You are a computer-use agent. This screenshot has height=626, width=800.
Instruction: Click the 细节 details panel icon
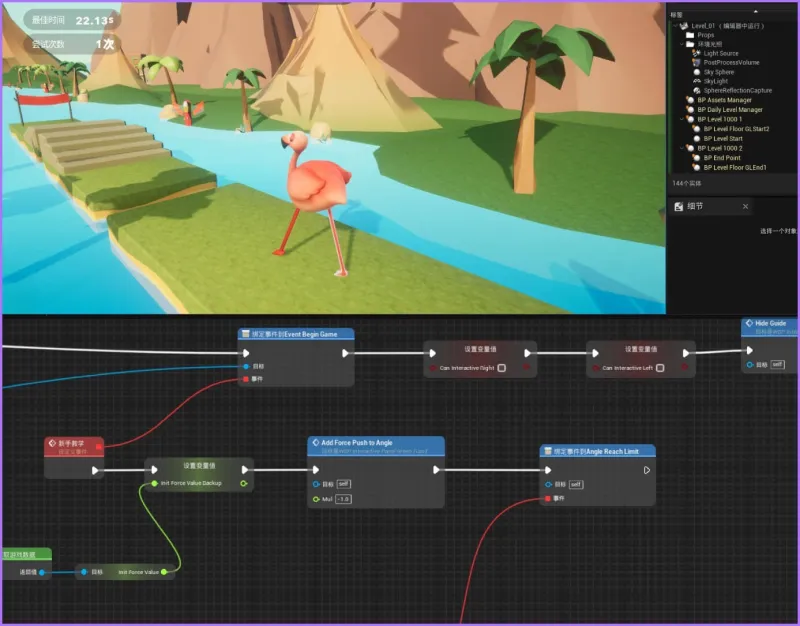pyautogui.click(x=679, y=207)
